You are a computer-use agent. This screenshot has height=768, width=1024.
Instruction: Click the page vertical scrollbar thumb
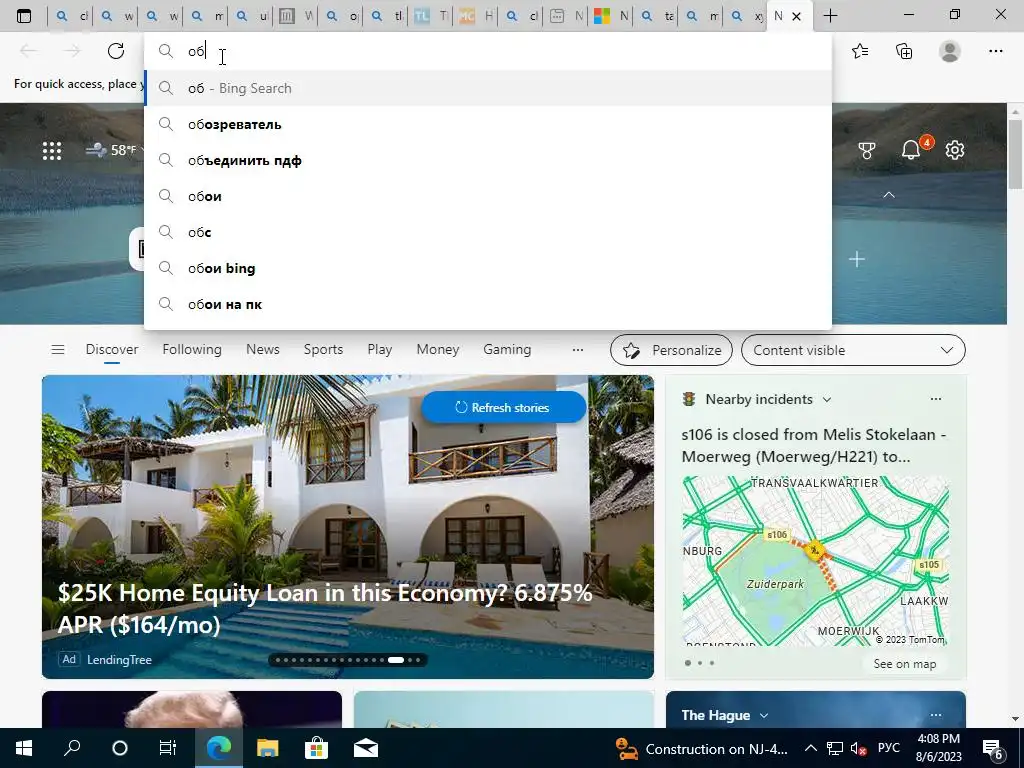pos(1015,153)
